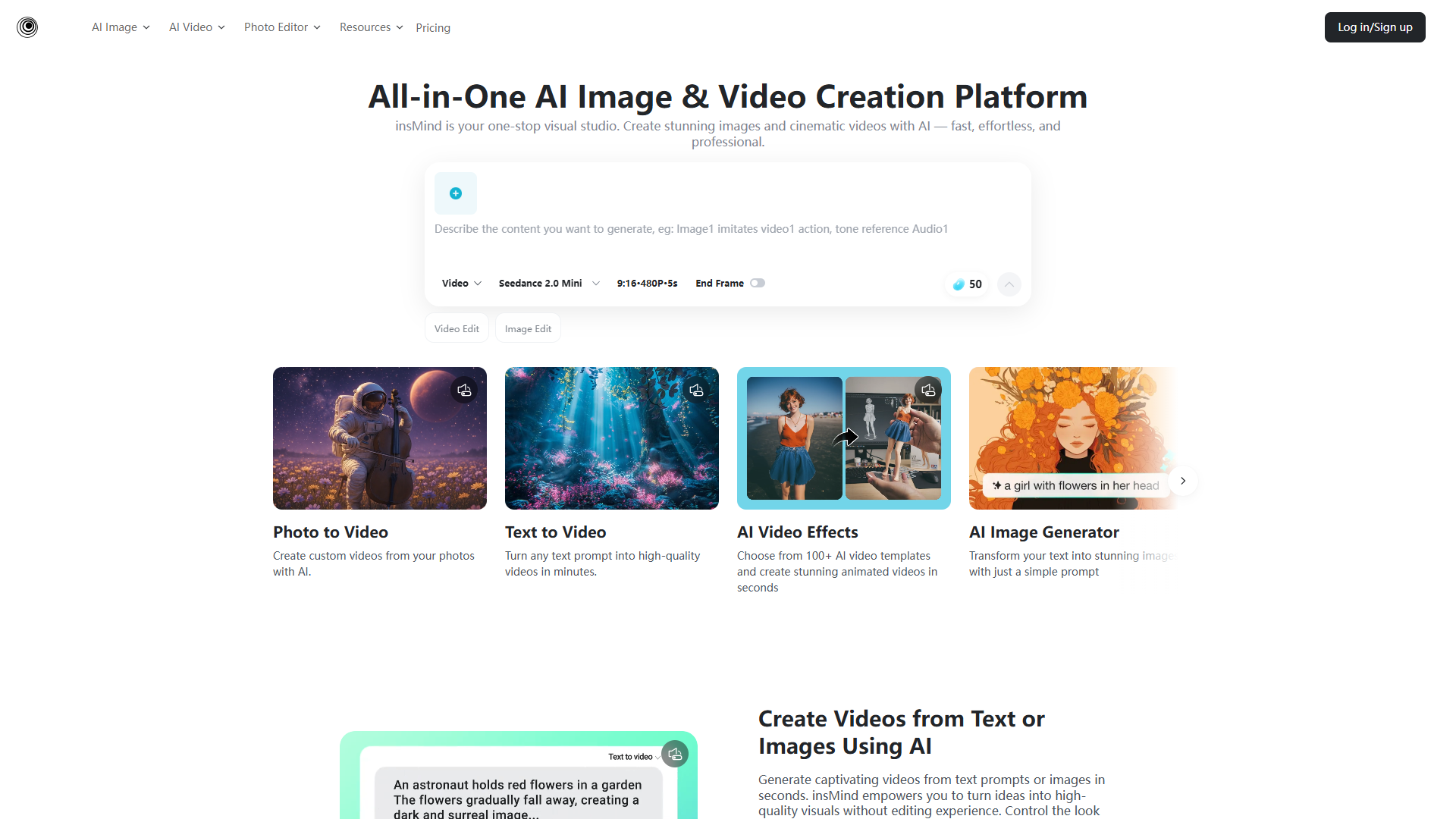This screenshot has height=819, width=1456.
Task: Open 9:16·480P·5s output settings
Action: [647, 283]
